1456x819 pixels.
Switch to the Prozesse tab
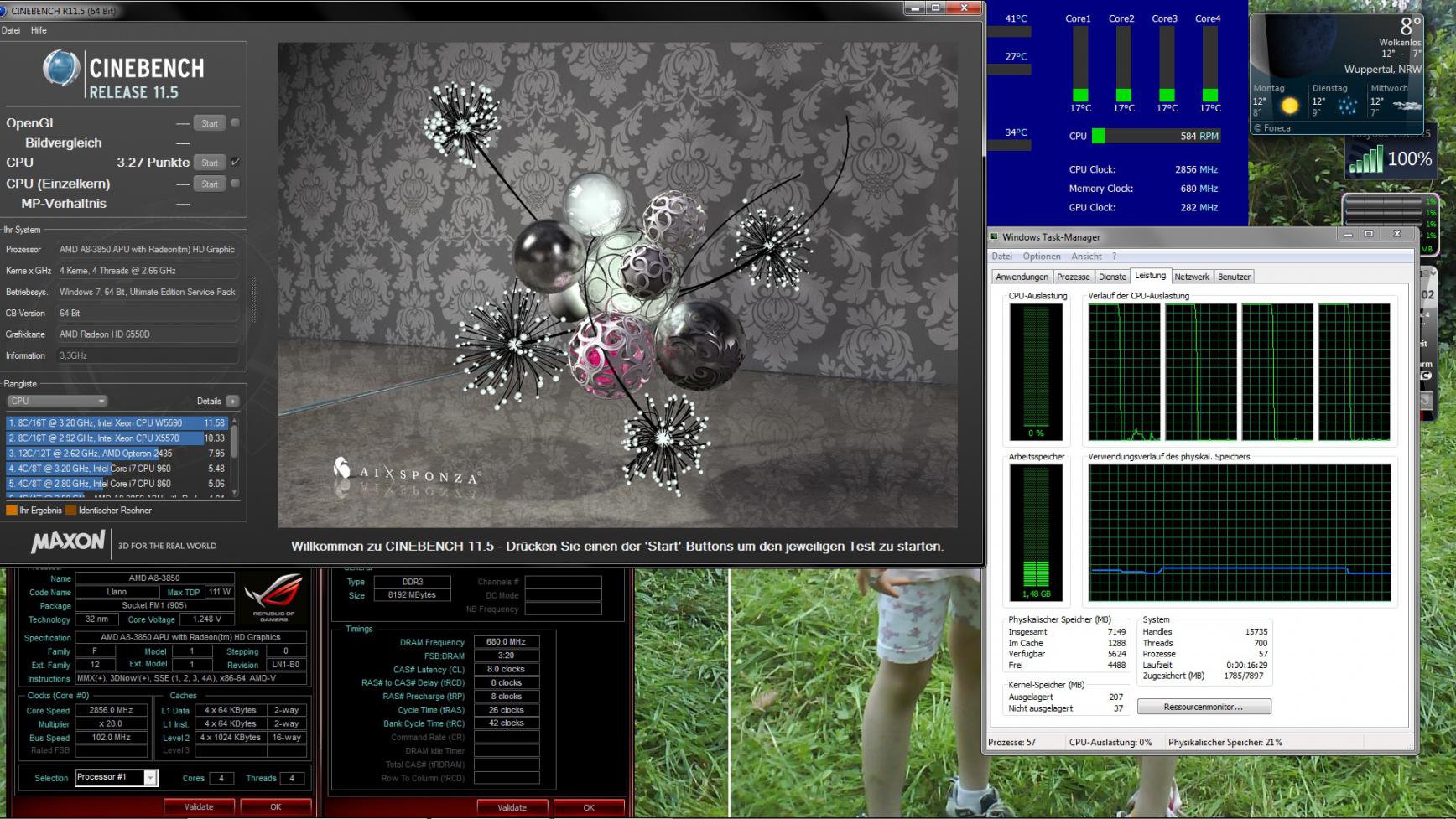tap(1073, 277)
